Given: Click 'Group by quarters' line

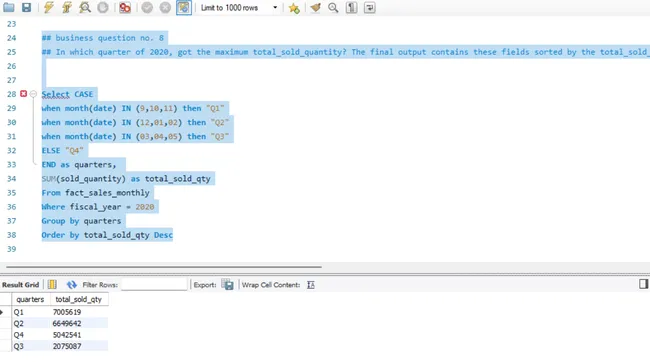Looking at the screenshot, I should [x=81, y=221].
